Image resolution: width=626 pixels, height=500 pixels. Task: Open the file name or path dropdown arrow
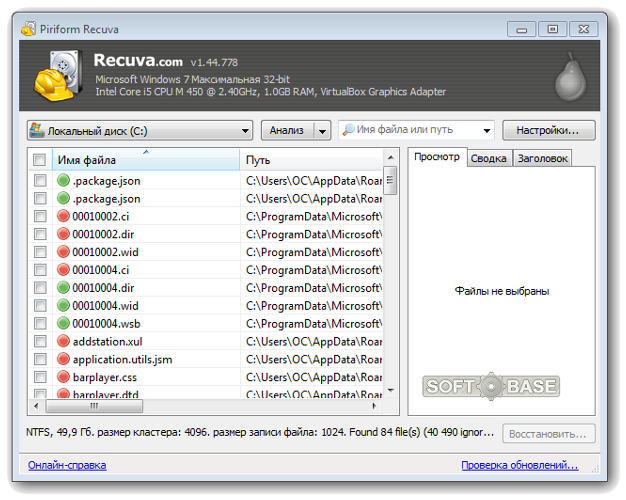tap(487, 130)
